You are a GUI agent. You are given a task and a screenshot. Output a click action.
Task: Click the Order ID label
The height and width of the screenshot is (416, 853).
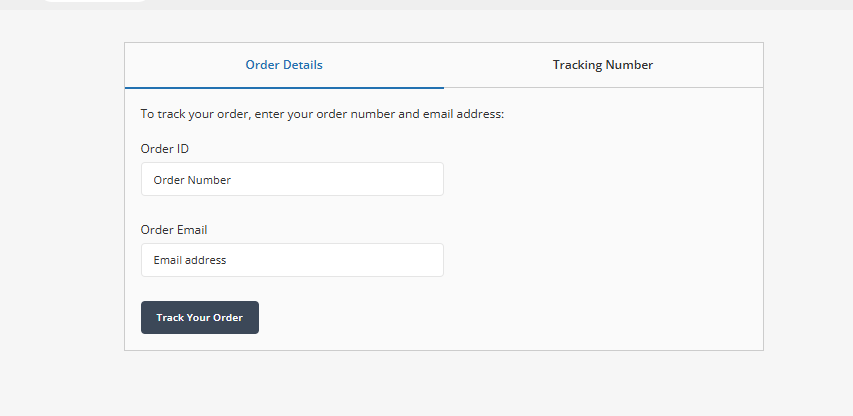[x=165, y=149]
